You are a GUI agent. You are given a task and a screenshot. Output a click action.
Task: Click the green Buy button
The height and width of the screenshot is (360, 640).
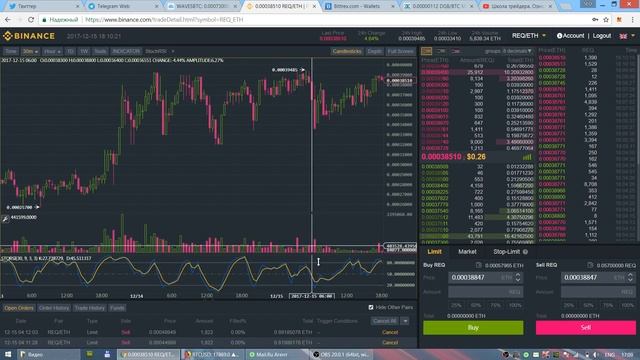coord(473,327)
